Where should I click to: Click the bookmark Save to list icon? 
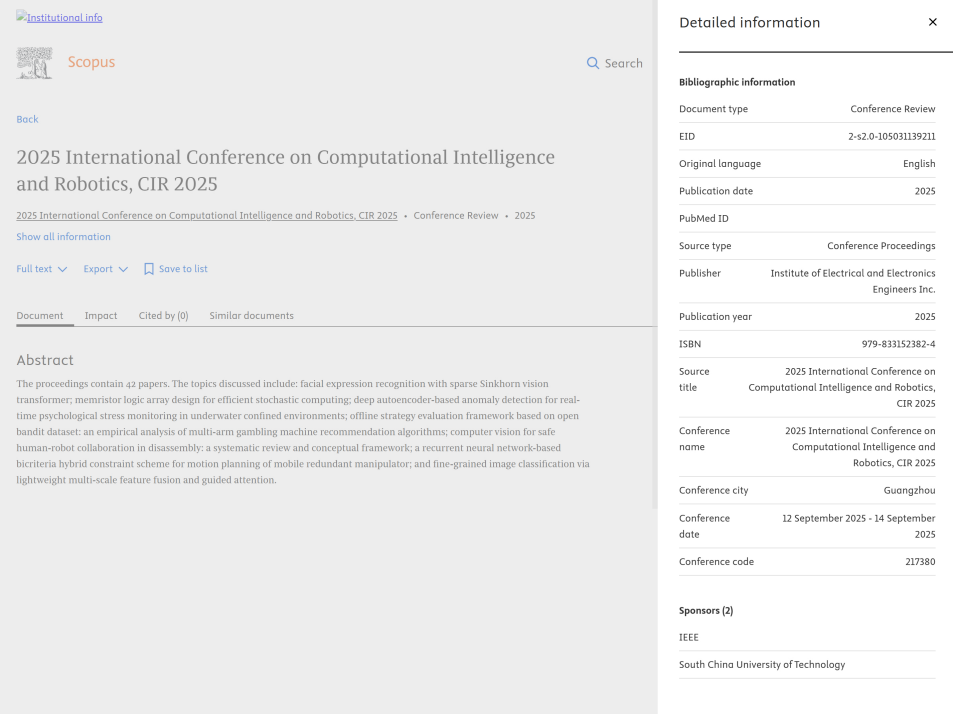coord(149,269)
